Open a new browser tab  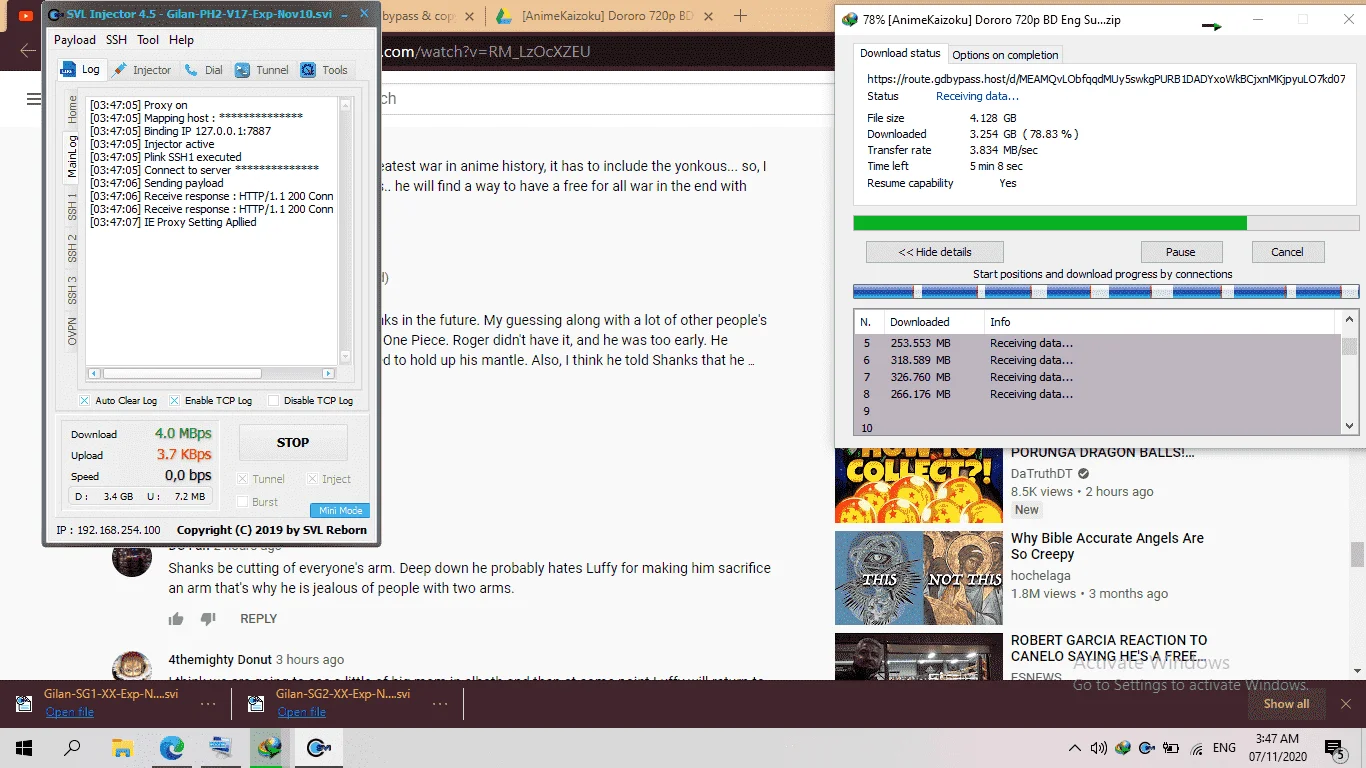coord(740,16)
